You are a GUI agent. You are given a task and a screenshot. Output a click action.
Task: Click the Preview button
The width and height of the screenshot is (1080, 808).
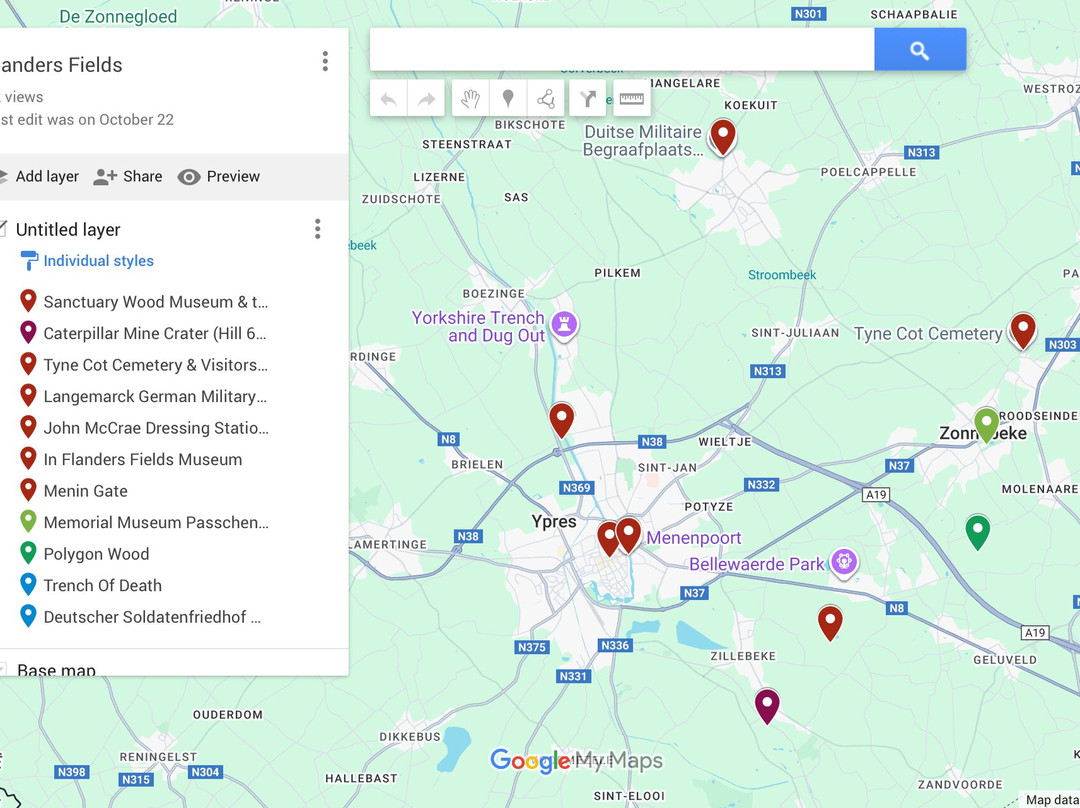pyautogui.click(x=219, y=177)
